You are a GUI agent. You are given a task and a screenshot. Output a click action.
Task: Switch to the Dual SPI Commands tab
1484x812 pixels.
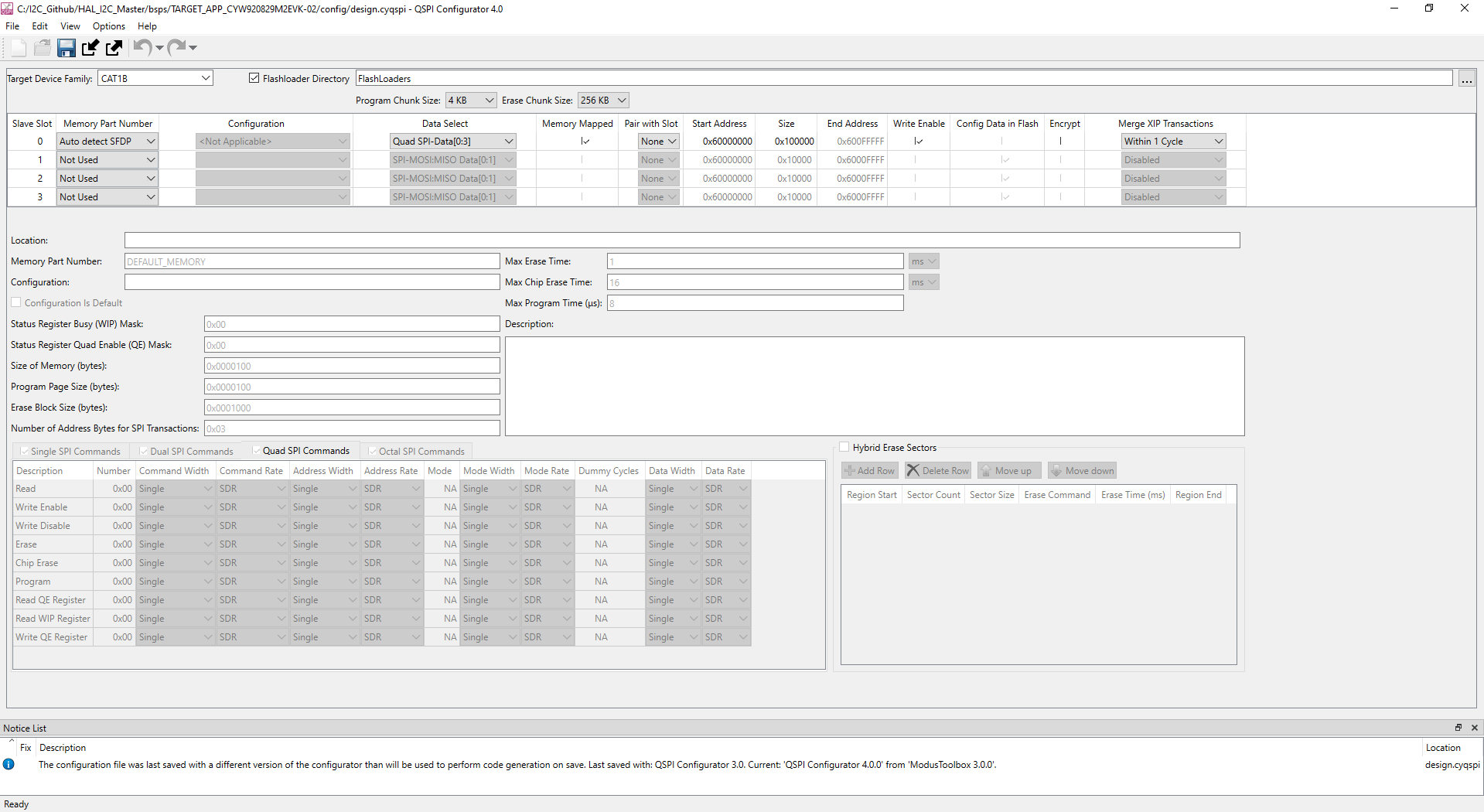click(186, 451)
